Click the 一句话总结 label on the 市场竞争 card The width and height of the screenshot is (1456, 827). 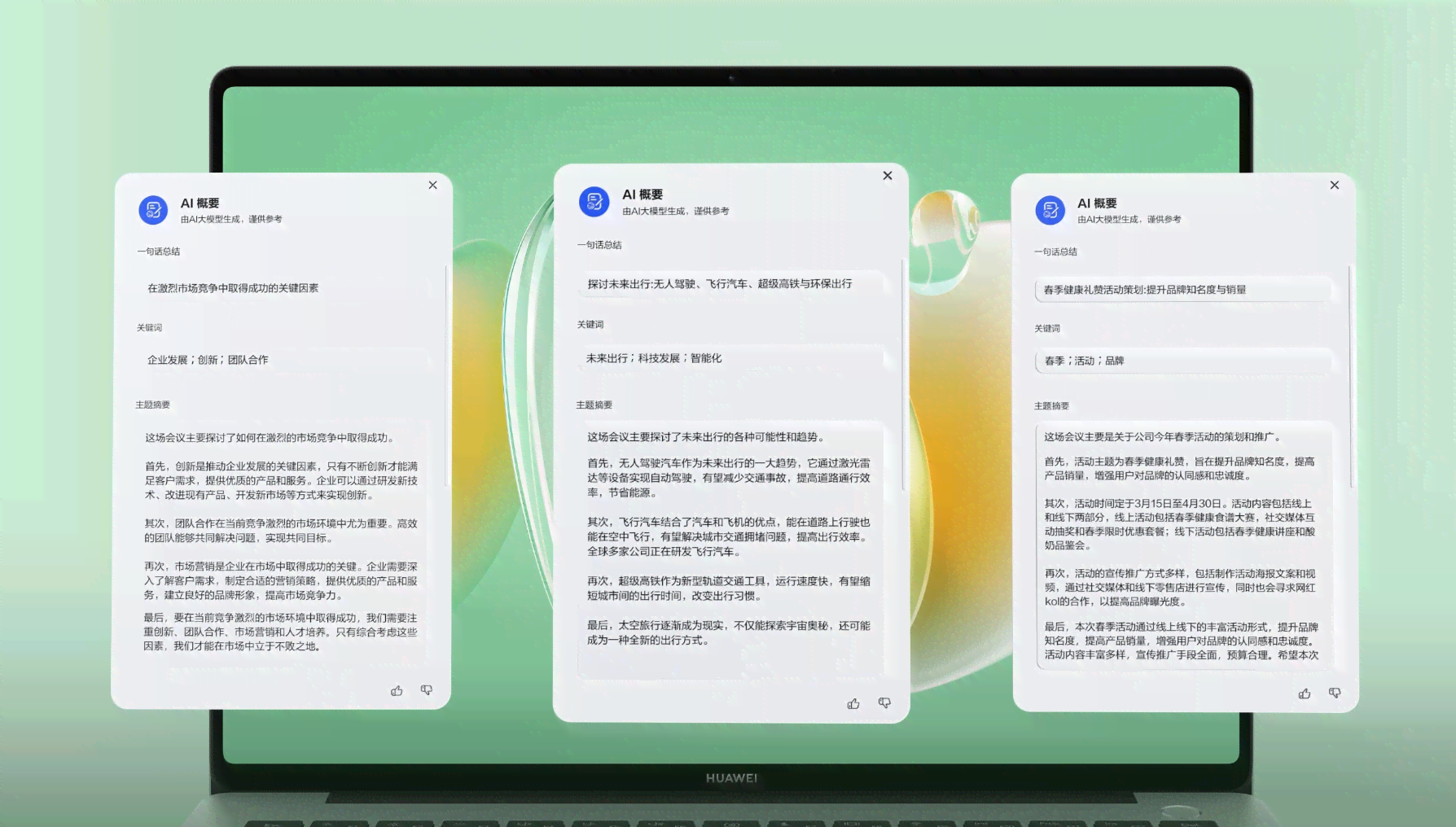tap(159, 252)
